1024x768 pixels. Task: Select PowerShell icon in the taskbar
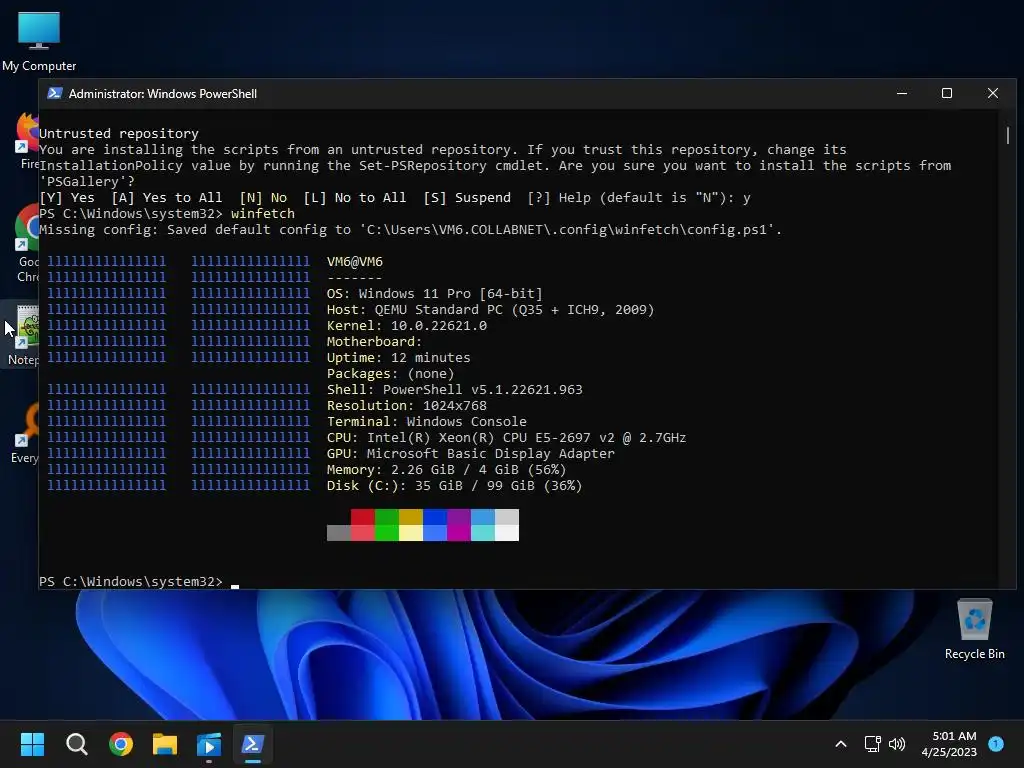click(253, 744)
